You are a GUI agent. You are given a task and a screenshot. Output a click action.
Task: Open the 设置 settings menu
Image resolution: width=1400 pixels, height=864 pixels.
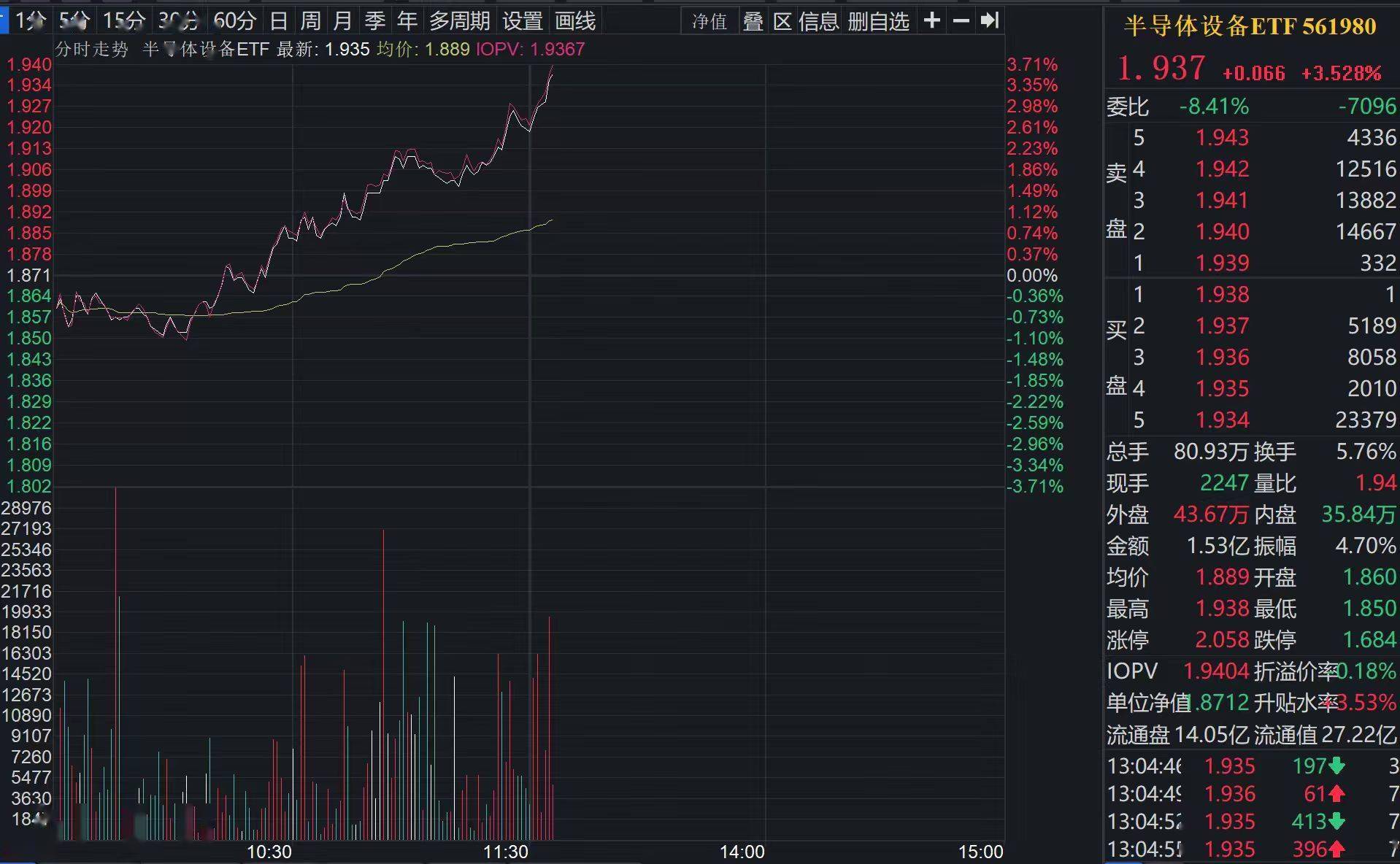(522, 20)
